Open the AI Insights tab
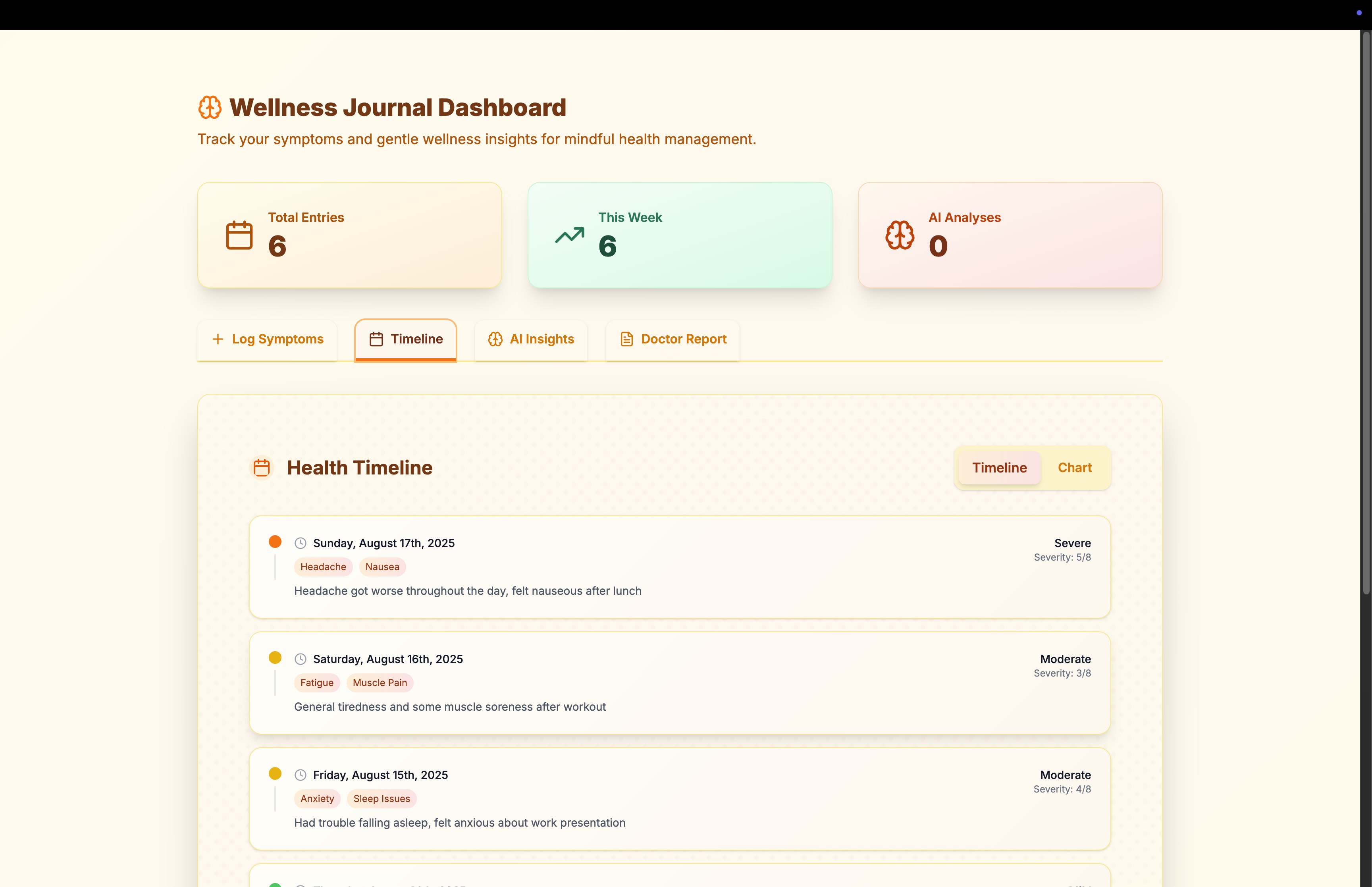The width and height of the screenshot is (1372, 887). 531,339
